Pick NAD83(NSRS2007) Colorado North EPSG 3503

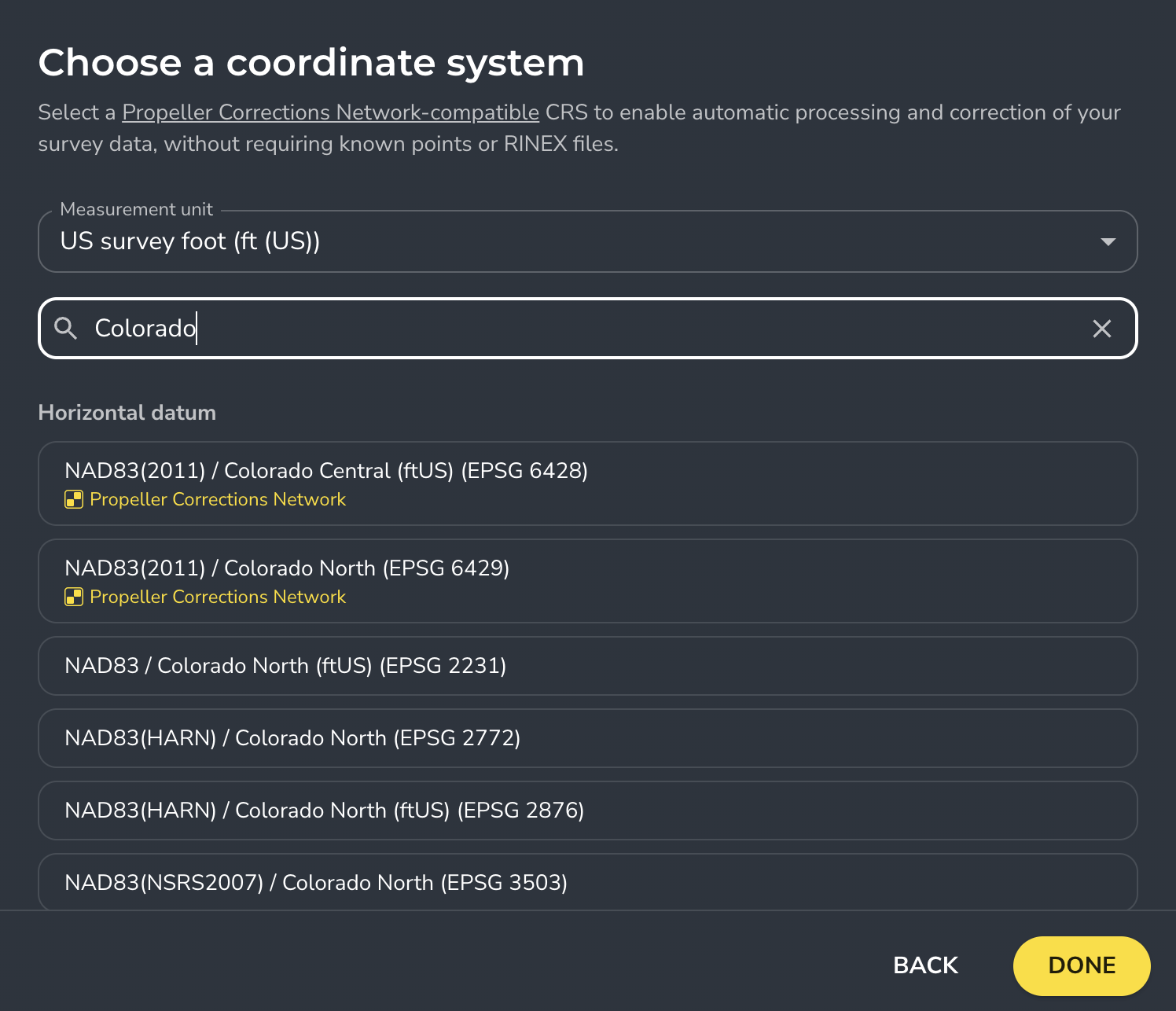[x=587, y=882]
